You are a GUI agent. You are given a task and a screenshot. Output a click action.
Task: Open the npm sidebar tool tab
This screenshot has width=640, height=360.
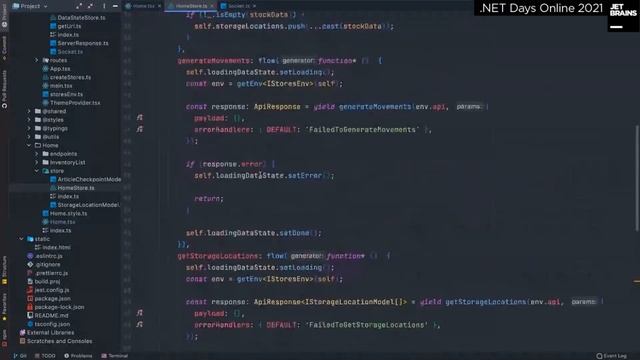[4, 338]
